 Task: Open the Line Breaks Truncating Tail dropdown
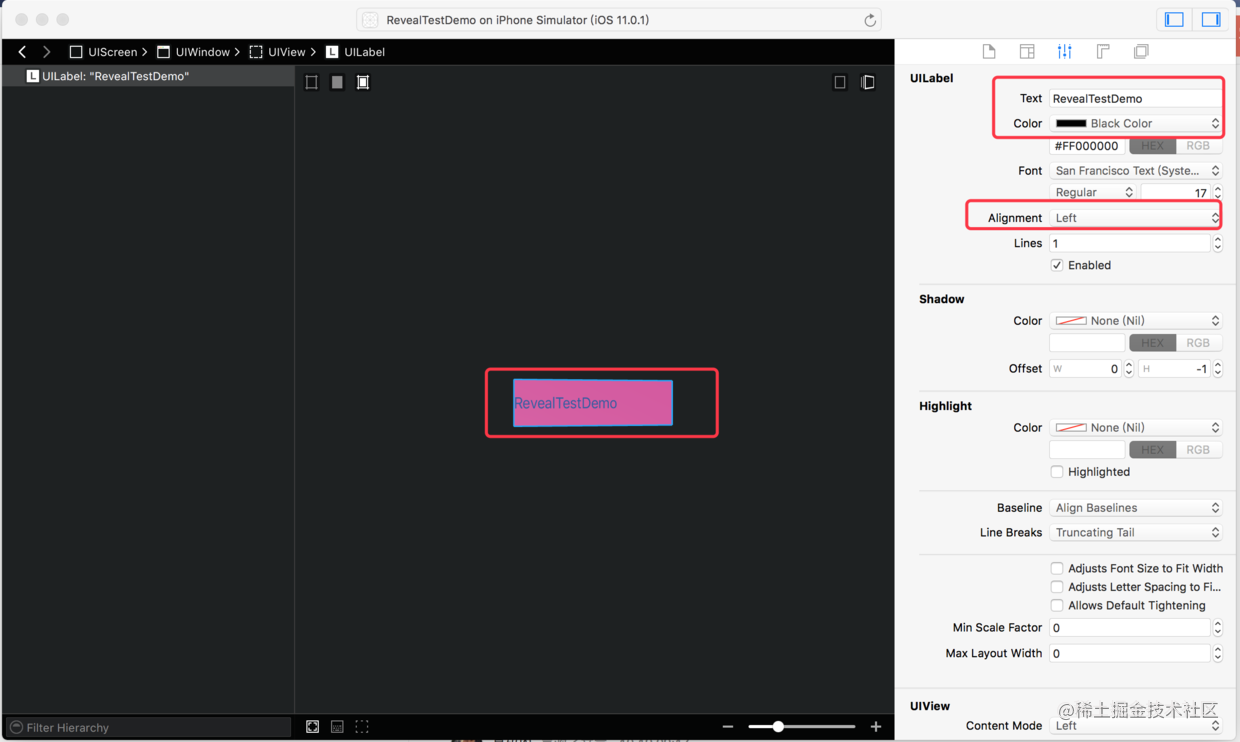(x=1135, y=533)
